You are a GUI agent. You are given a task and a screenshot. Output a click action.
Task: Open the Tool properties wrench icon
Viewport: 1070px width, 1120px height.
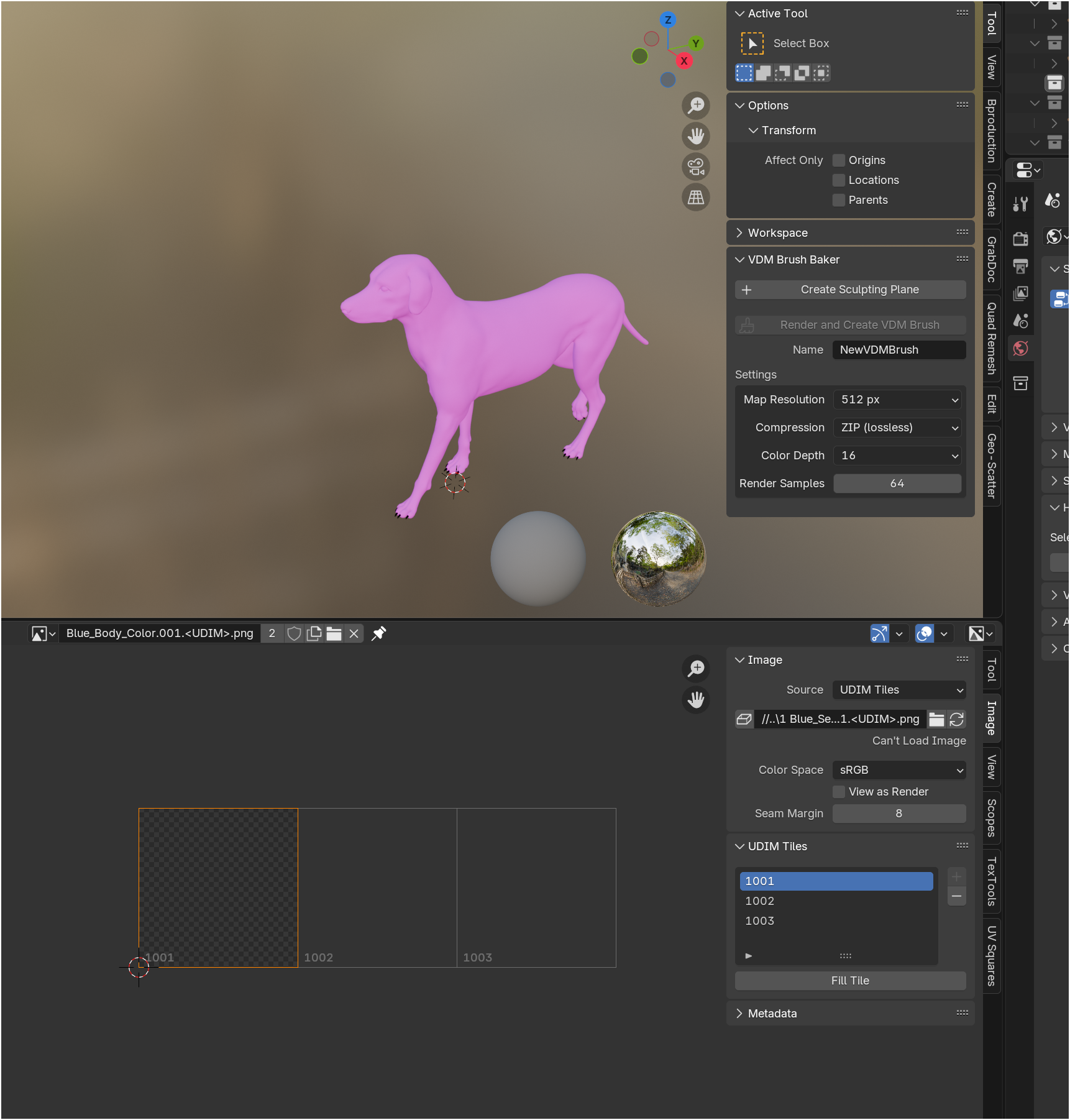pyautogui.click(x=1020, y=203)
